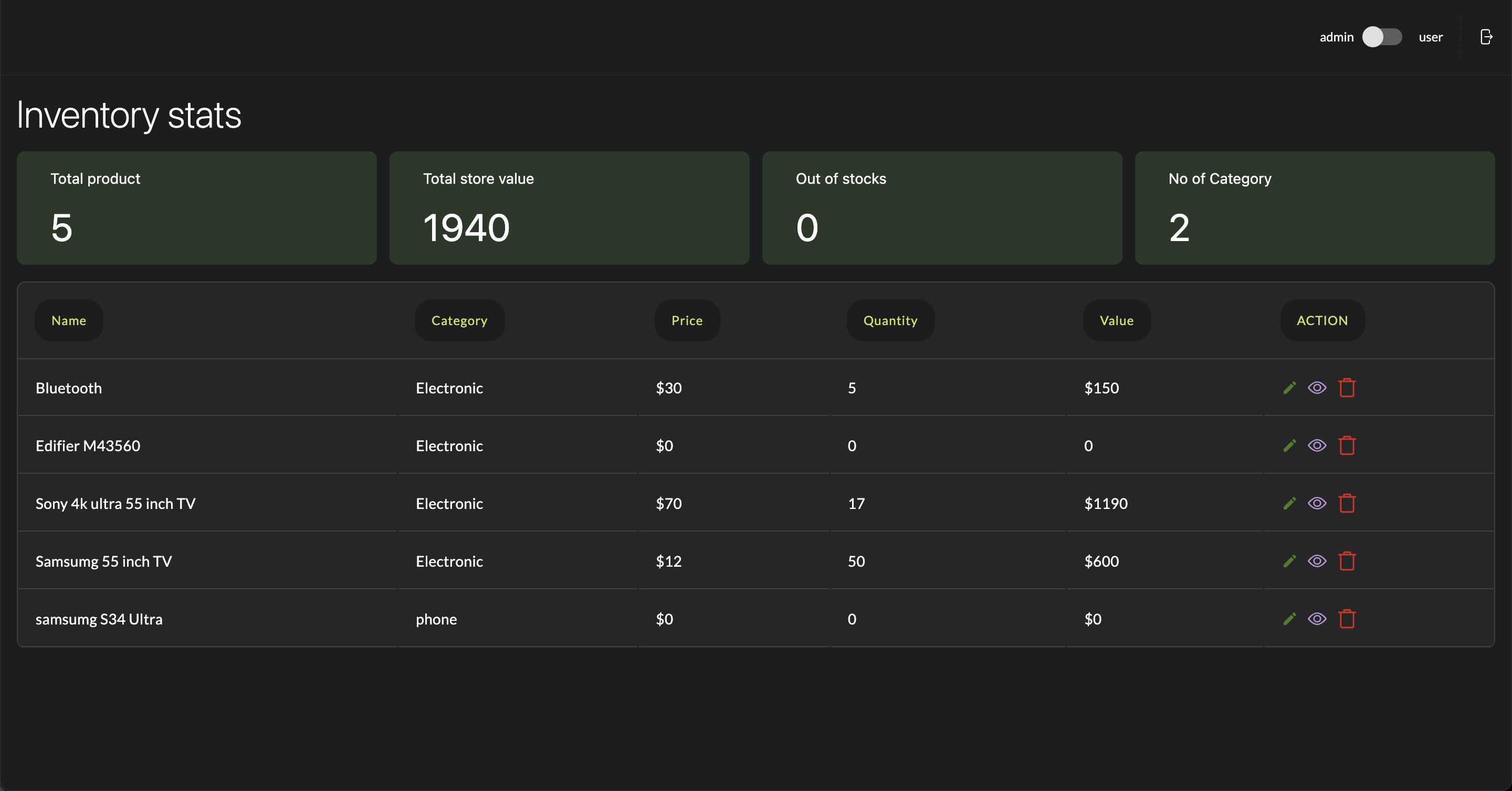Delete the Edifier M43560 row

(x=1347, y=446)
